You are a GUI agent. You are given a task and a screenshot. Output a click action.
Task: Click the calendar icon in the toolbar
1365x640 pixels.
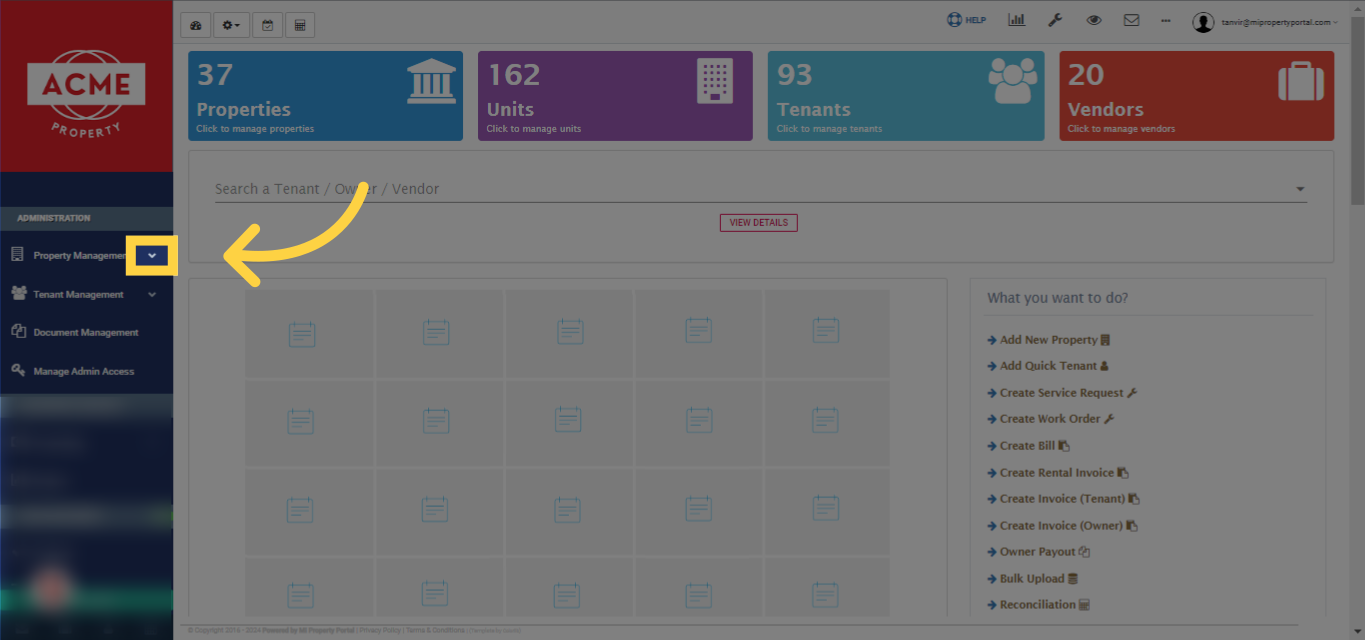click(x=267, y=24)
